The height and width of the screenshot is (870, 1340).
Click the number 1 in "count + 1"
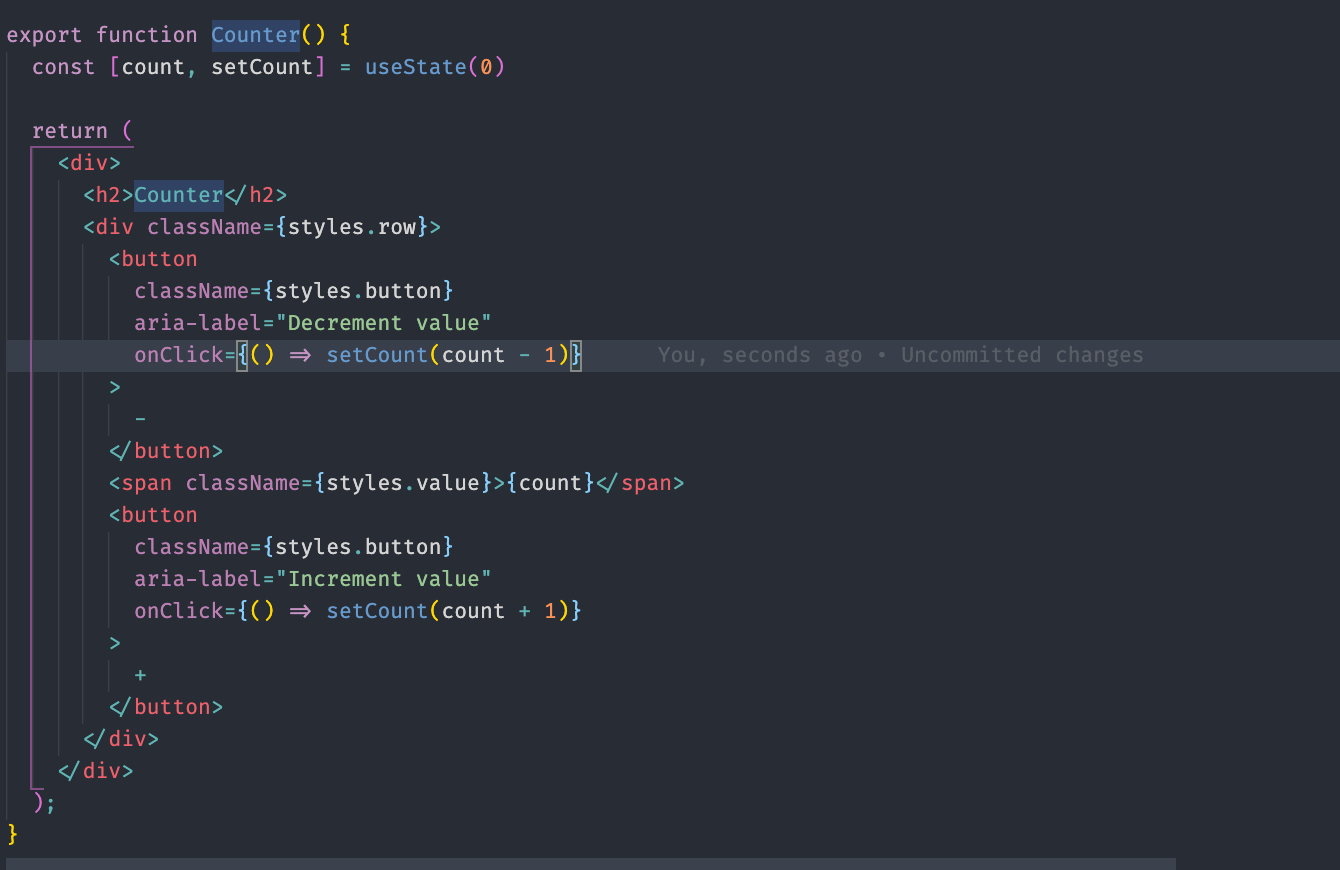click(x=550, y=611)
